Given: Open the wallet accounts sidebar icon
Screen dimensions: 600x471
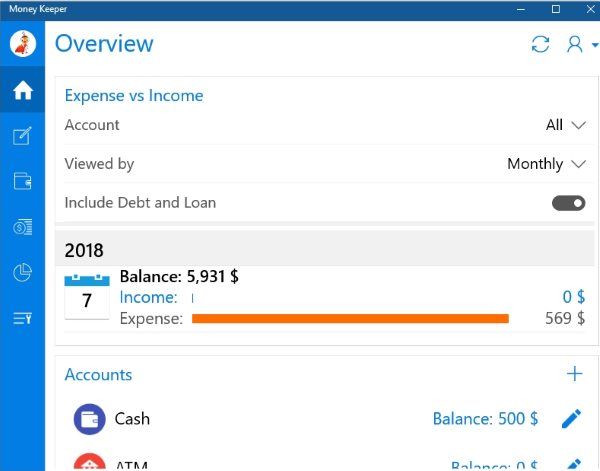Looking at the screenshot, I should tap(22, 181).
